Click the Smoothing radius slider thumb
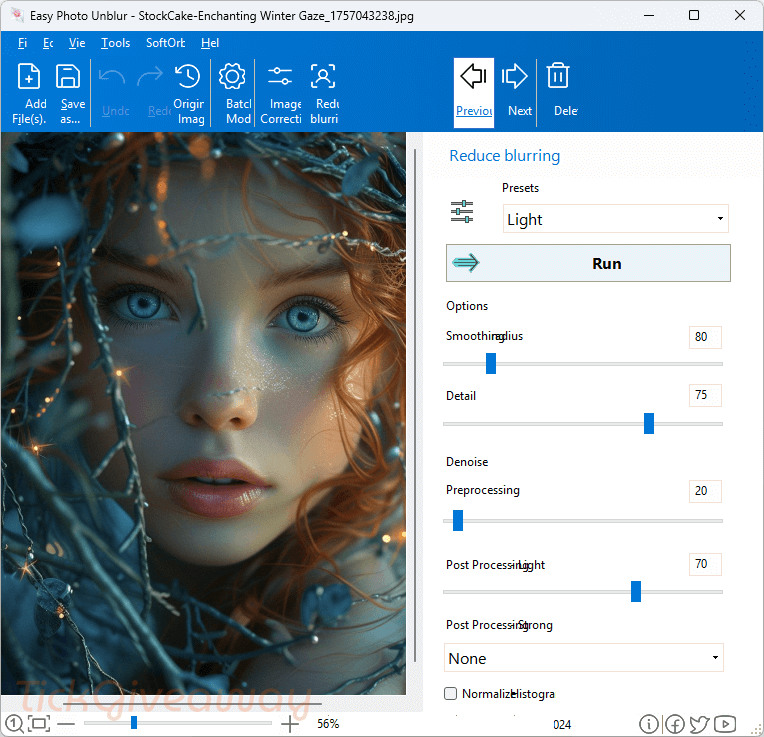764x737 pixels. point(491,363)
